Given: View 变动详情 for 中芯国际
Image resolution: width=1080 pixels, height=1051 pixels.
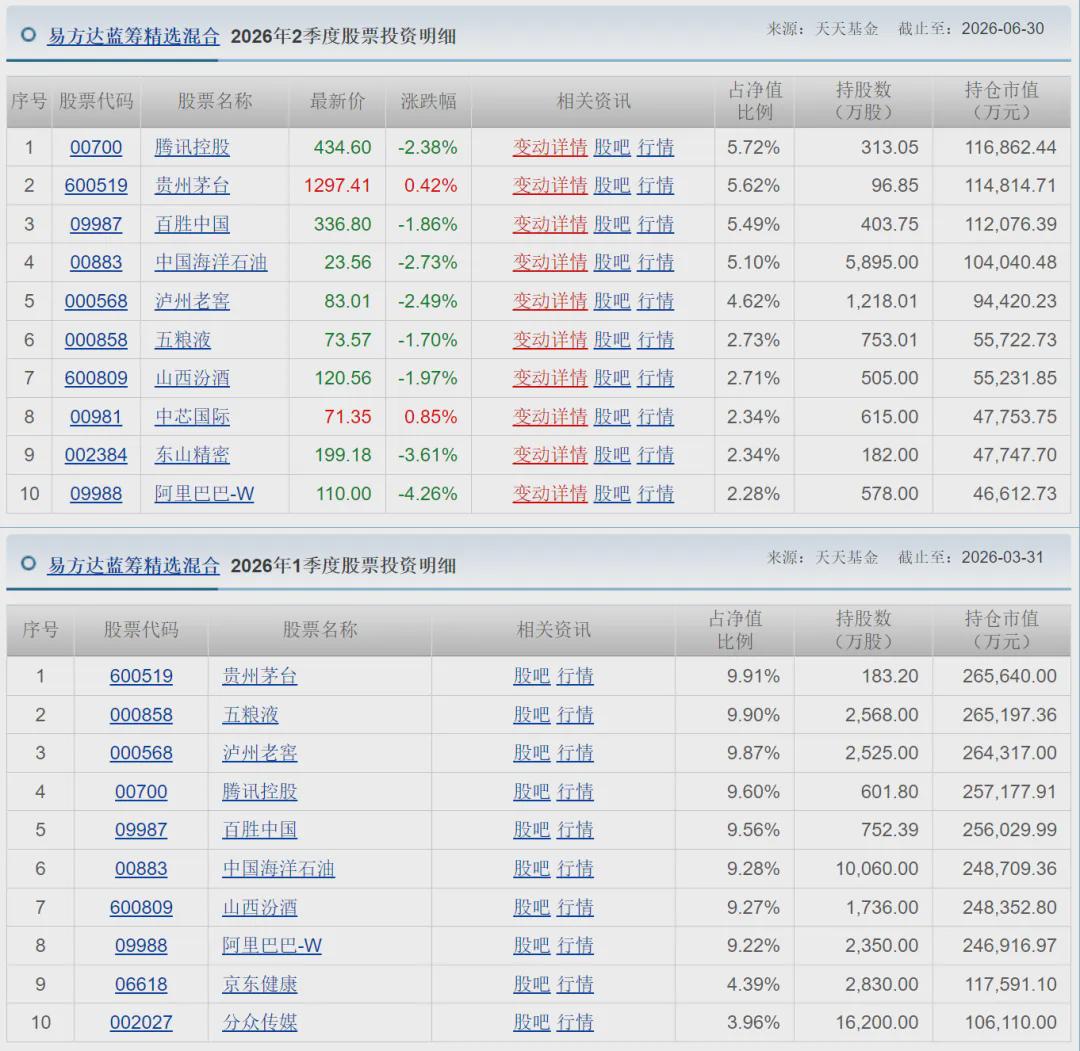Looking at the screenshot, I should pos(550,417).
